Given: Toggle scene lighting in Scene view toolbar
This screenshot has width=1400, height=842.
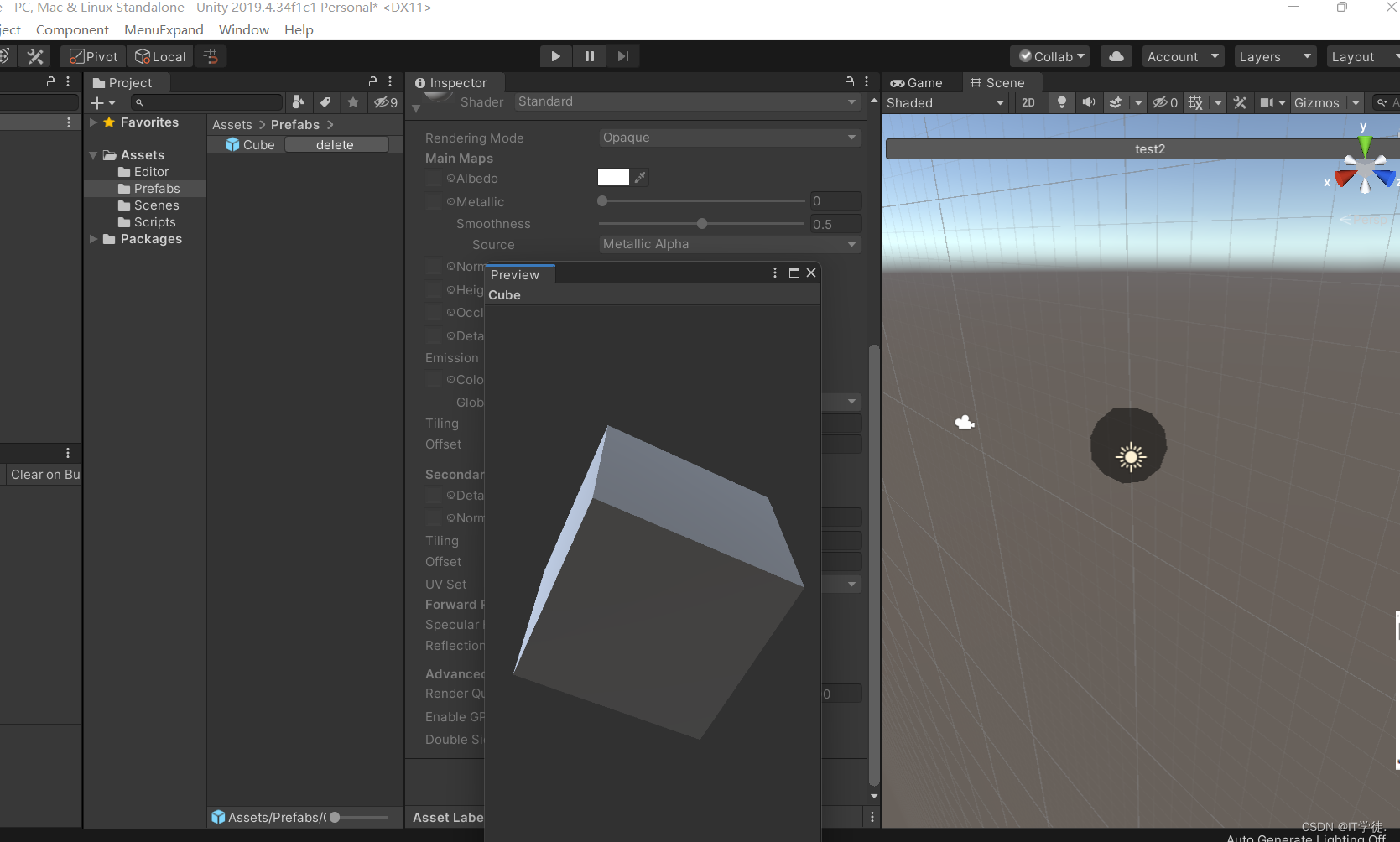Looking at the screenshot, I should click(x=1061, y=102).
